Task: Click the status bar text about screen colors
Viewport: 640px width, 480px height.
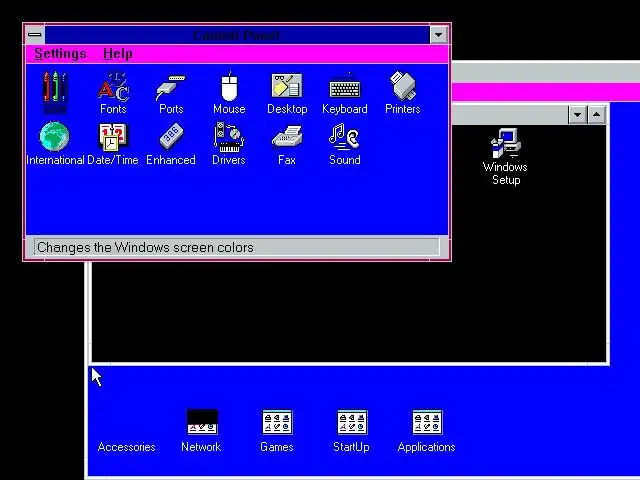Action: pos(145,247)
